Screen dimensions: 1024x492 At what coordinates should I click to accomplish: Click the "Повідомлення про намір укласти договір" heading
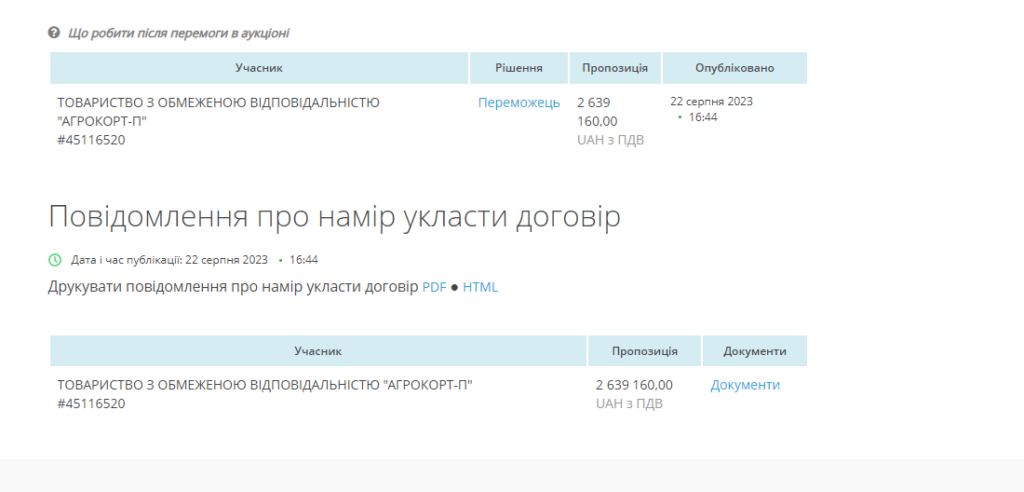pyautogui.click(x=334, y=216)
